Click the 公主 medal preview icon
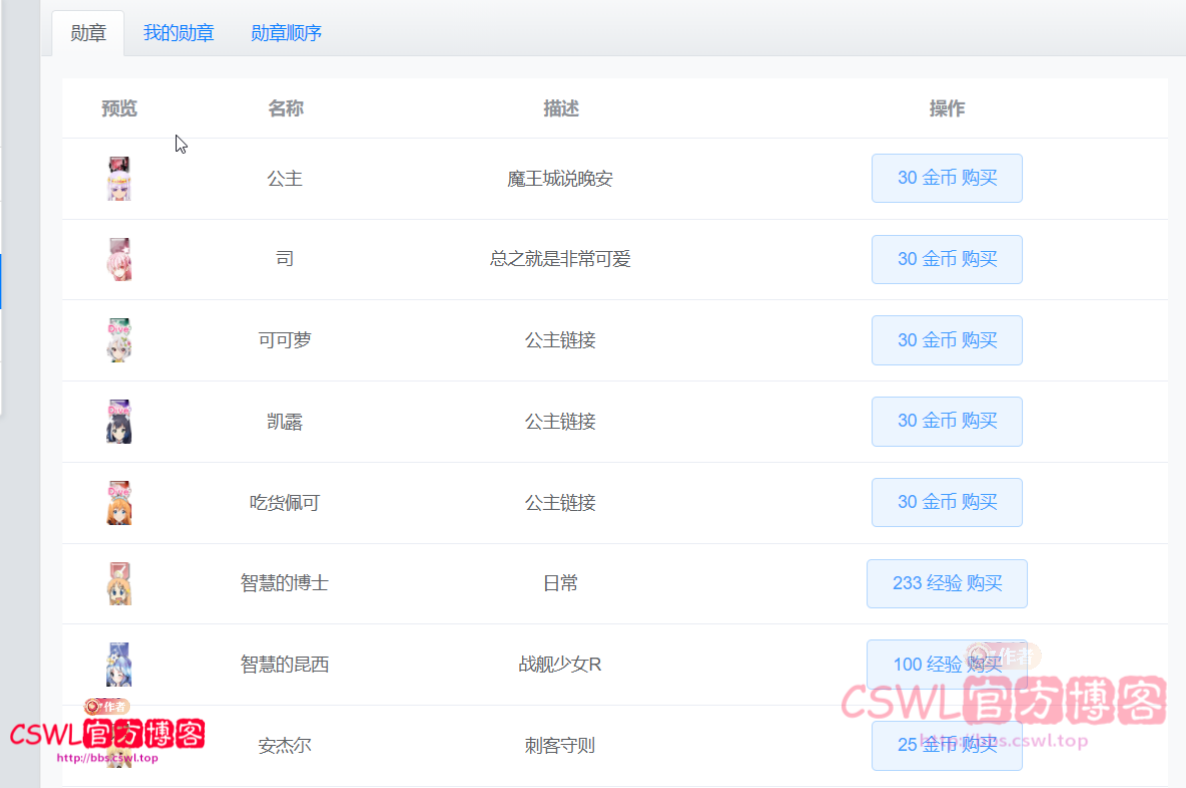Viewport: 1186px width, 788px height. tap(119, 179)
